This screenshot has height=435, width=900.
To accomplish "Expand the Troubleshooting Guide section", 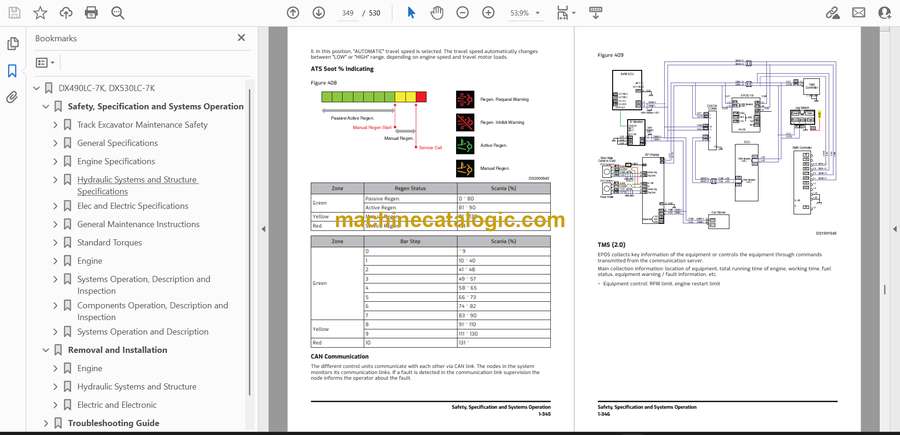I will 46,424.
